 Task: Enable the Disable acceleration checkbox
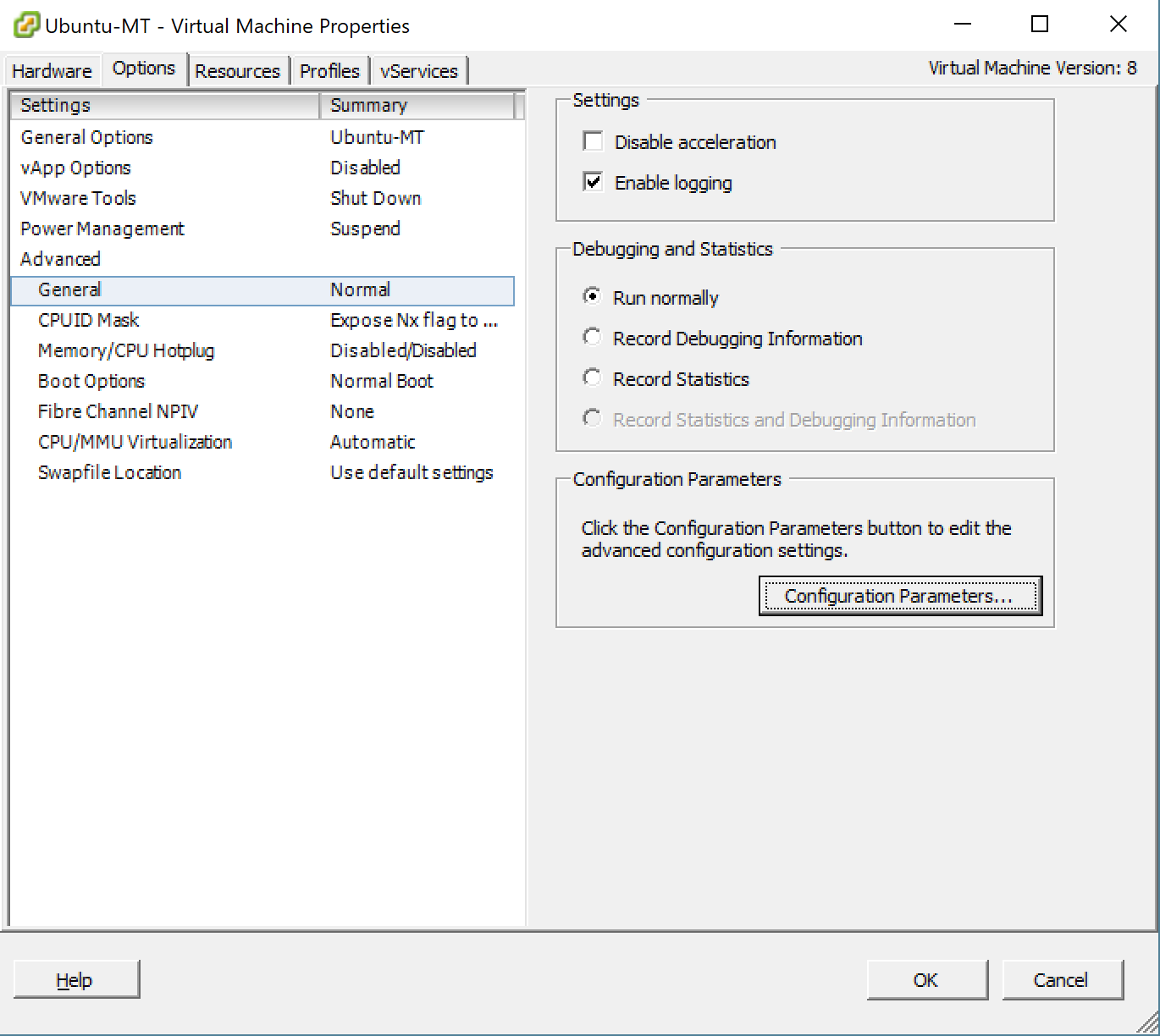[x=592, y=141]
